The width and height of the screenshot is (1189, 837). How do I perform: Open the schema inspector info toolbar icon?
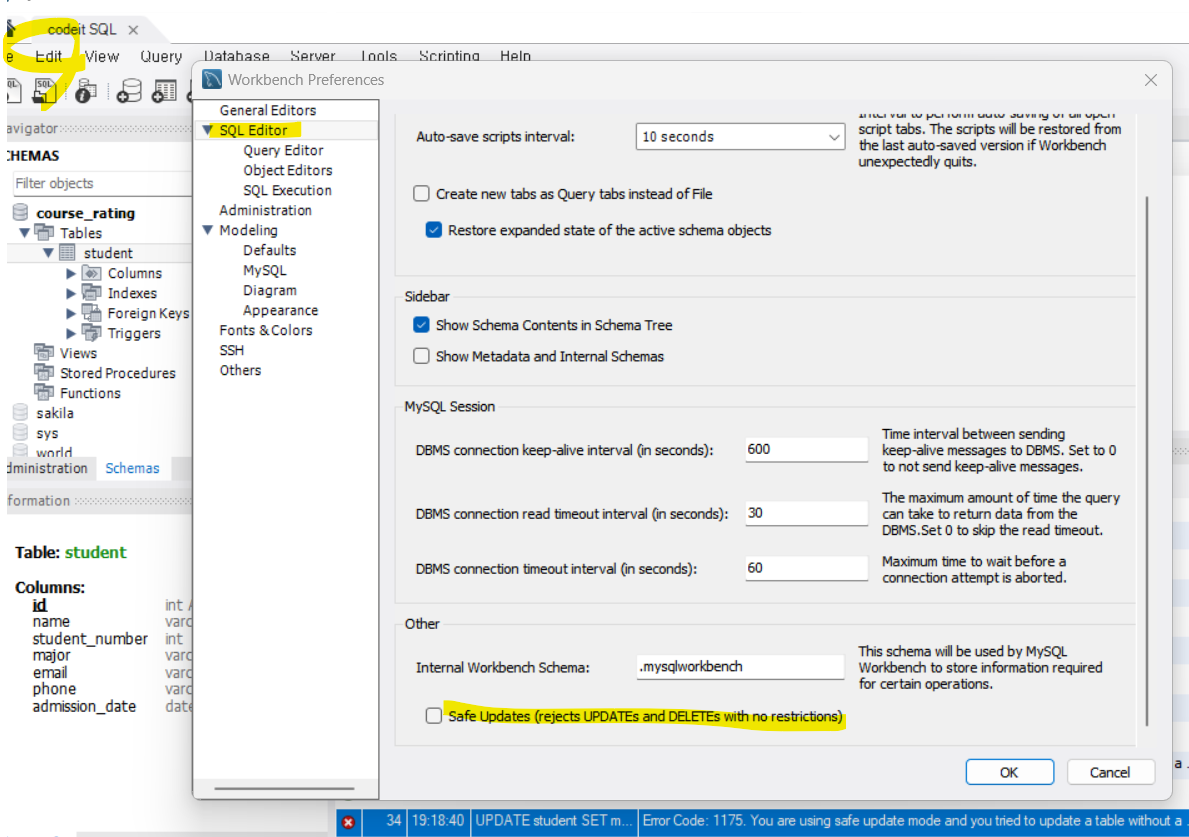pos(86,91)
